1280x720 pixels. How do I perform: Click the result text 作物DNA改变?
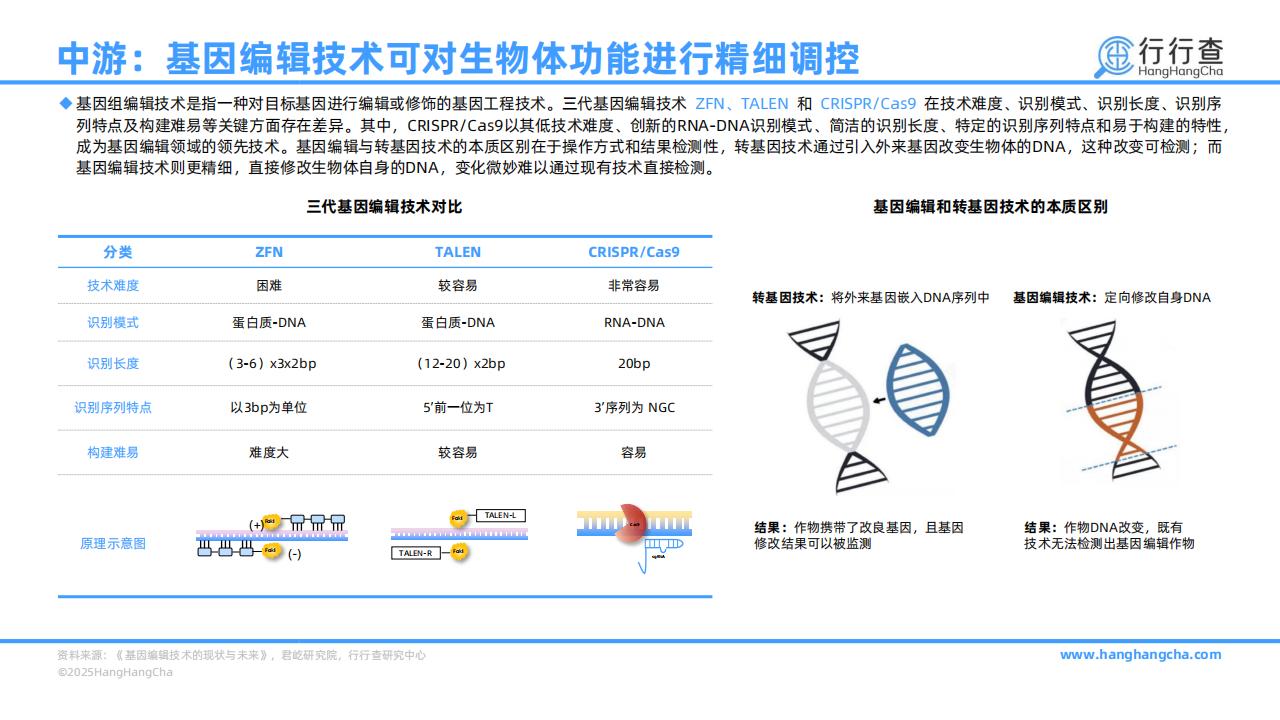pos(1109,535)
